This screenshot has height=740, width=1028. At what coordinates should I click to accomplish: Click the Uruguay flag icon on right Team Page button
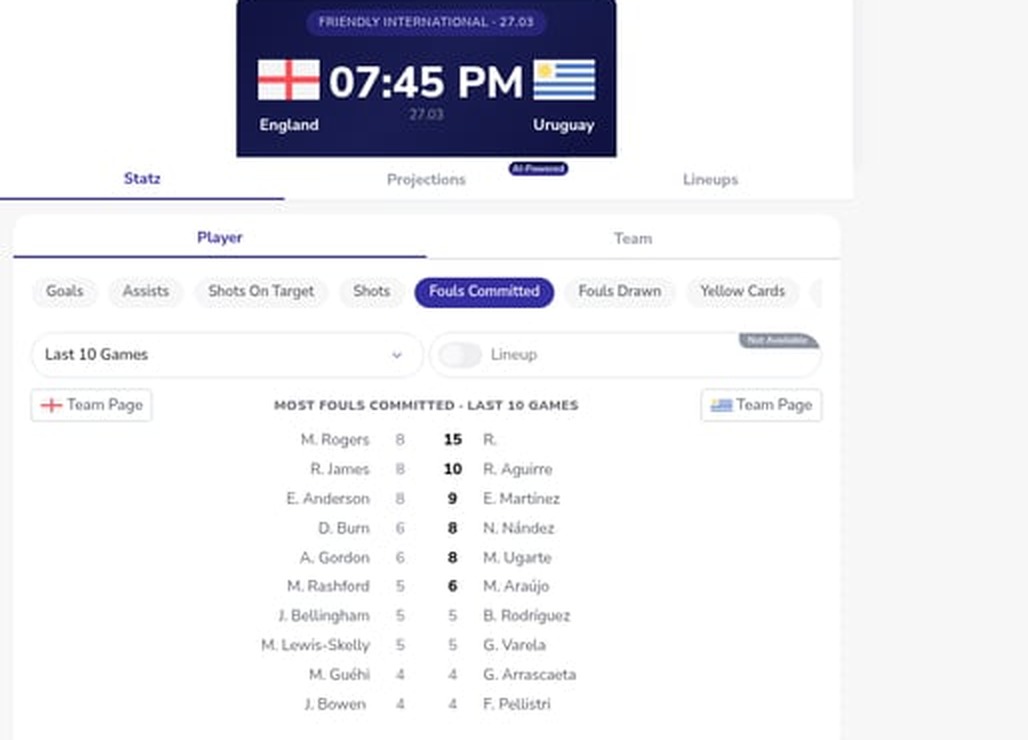coord(723,405)
